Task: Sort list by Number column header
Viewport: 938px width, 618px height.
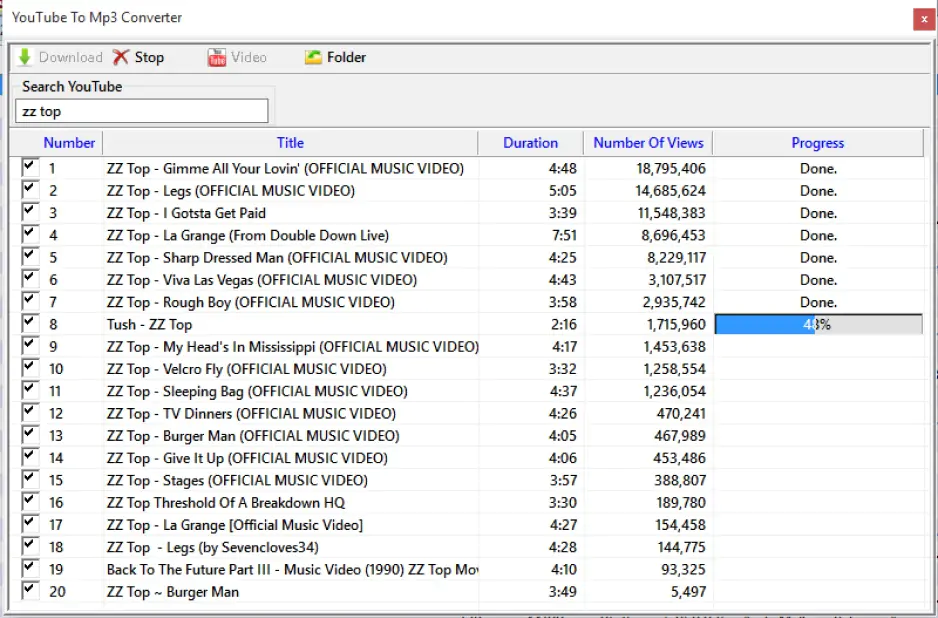Action: 69,143
